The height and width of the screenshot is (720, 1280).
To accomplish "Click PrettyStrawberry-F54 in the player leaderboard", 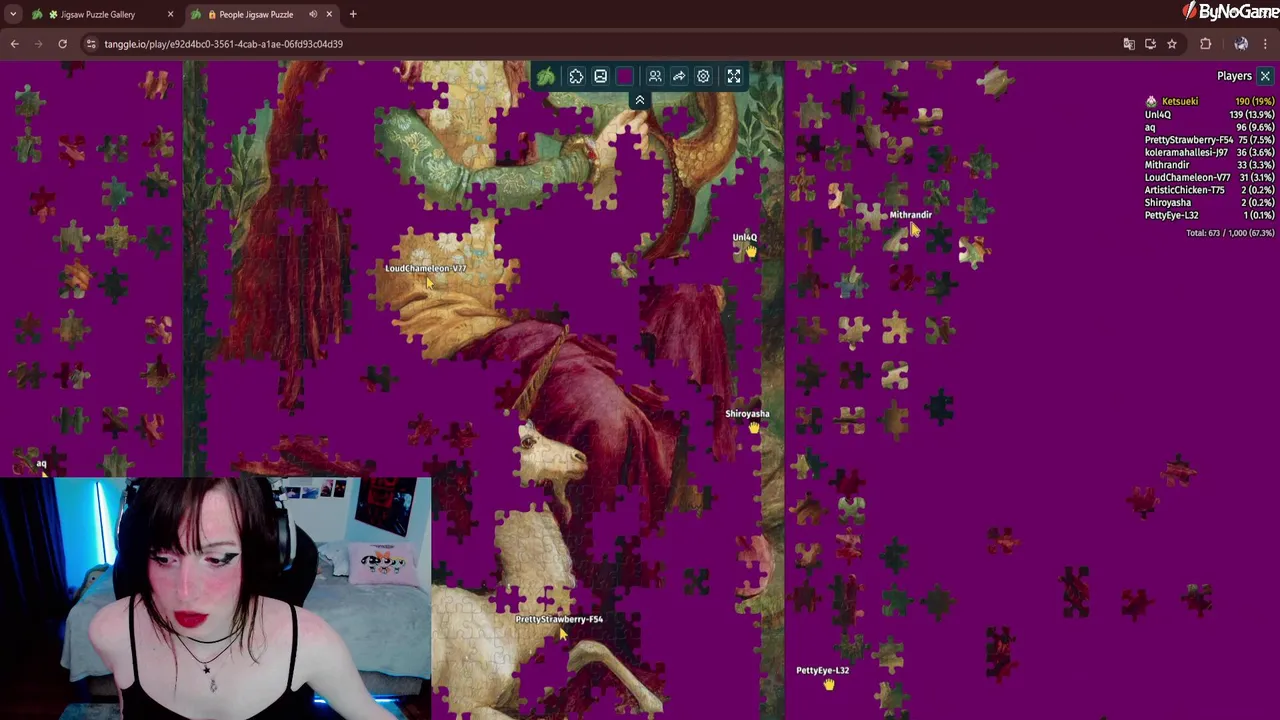I will point(1189,140).
